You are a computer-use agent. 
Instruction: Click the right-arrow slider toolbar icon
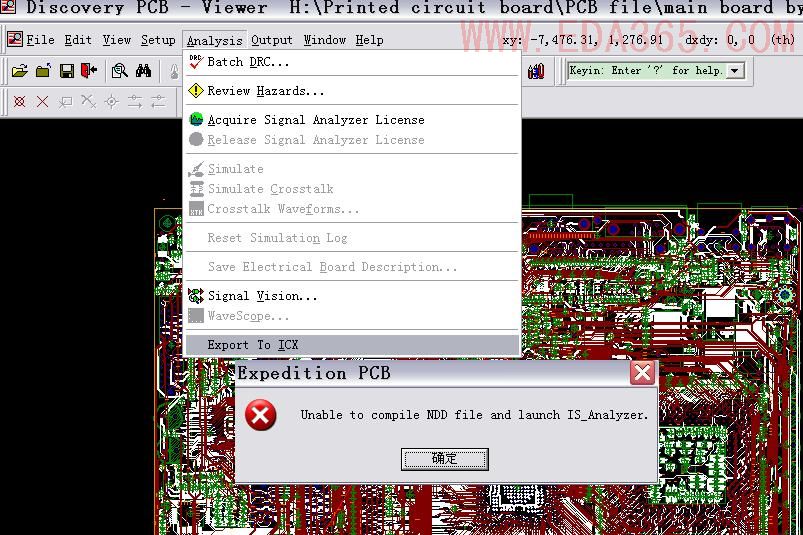[135, 101]
